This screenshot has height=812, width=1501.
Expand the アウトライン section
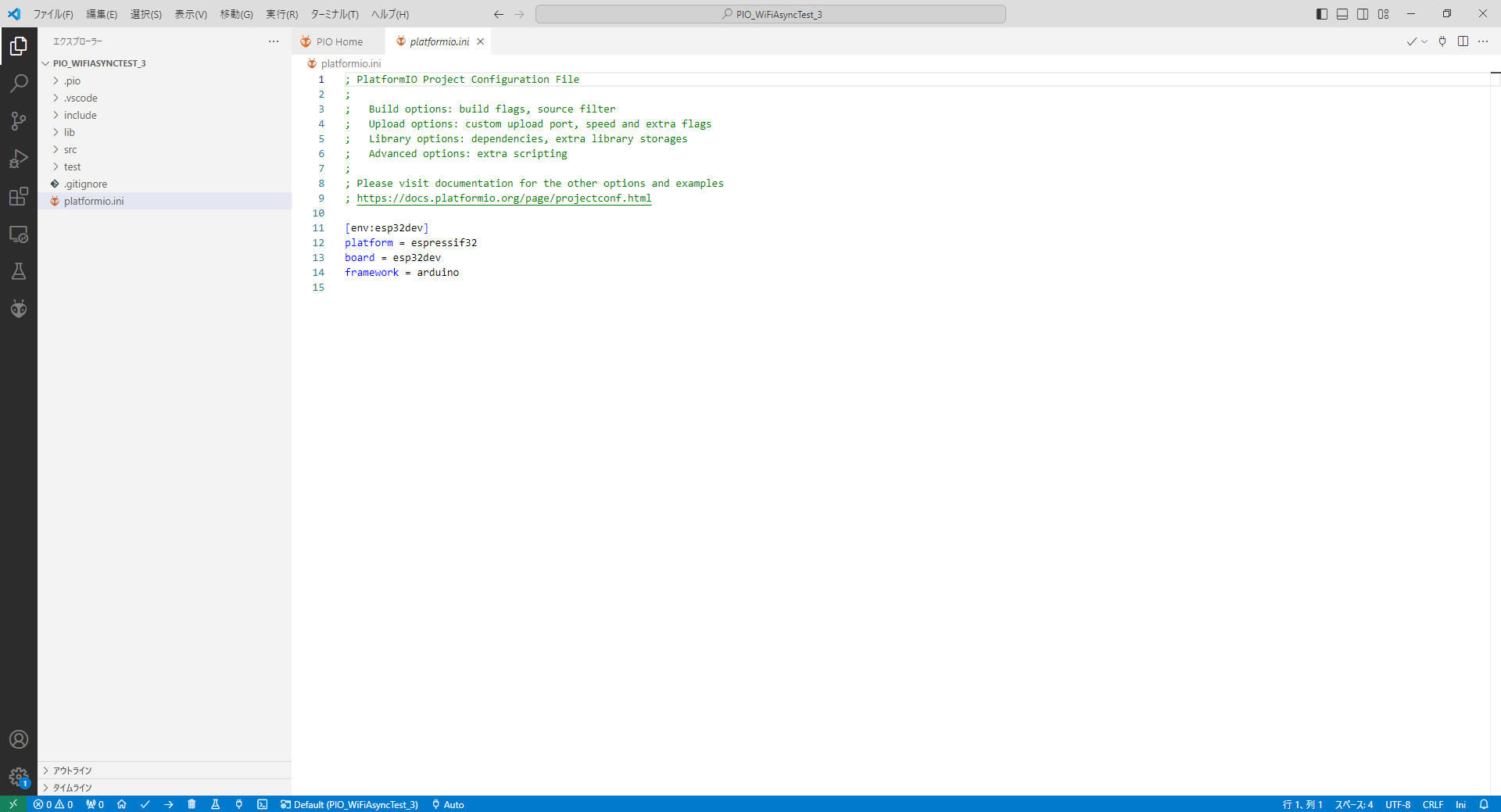click(72, 771)
